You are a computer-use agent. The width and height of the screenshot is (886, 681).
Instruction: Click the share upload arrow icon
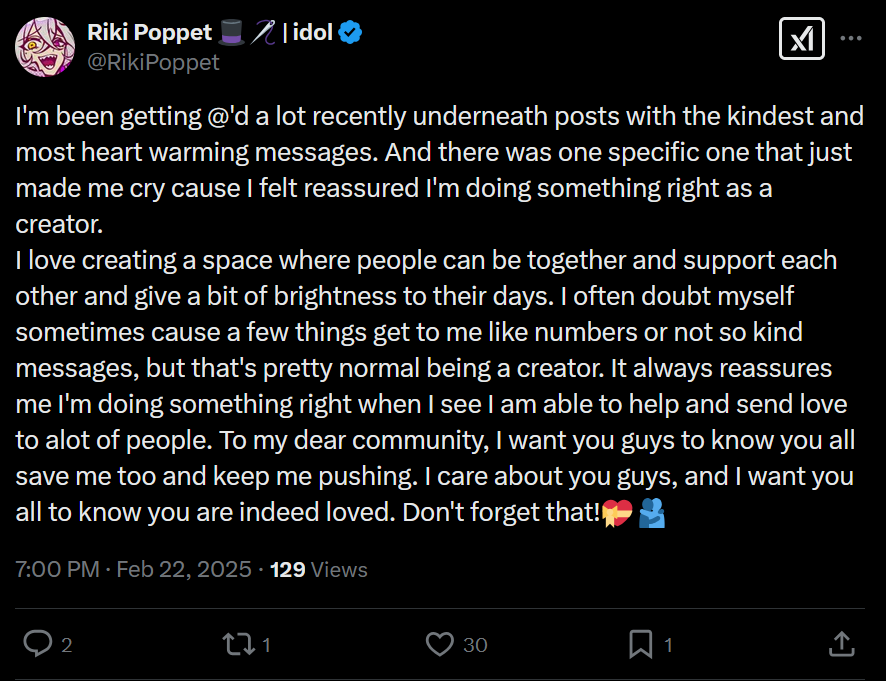842,644
